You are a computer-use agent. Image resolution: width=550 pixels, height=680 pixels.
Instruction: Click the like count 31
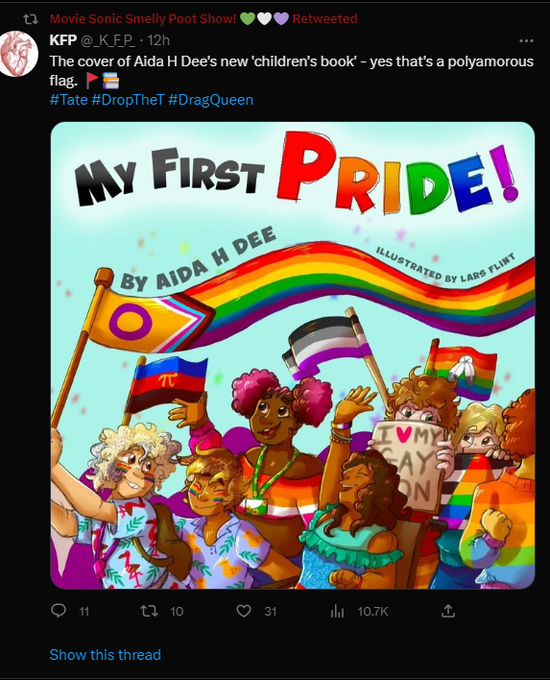pos(271,611)
